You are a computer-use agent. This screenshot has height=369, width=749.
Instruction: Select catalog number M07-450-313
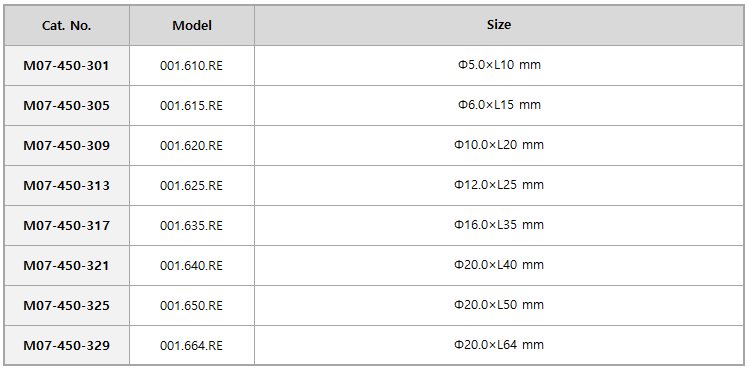coord(67,185)
